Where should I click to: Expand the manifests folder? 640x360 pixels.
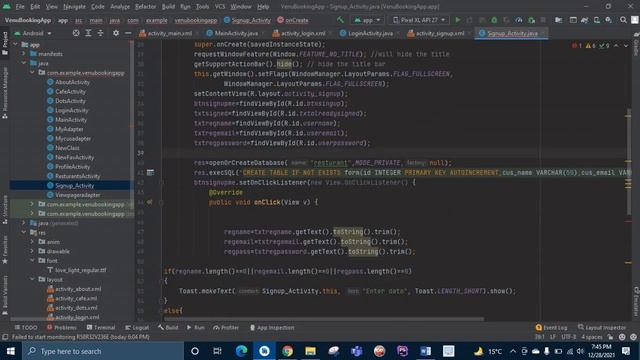tap(24, 54)
